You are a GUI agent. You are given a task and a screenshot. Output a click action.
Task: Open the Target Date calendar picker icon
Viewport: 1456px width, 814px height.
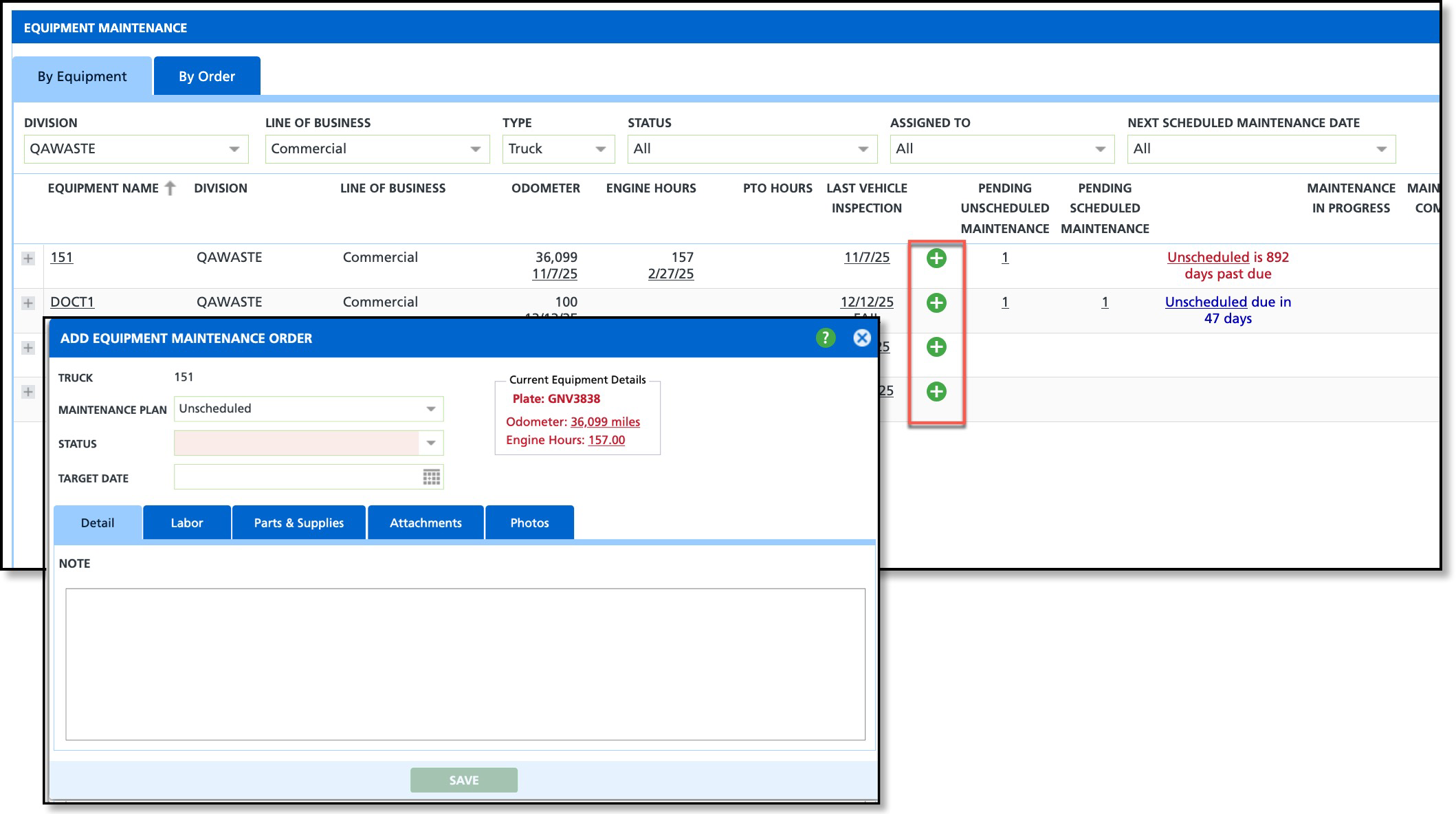click(x=431, y=477)
